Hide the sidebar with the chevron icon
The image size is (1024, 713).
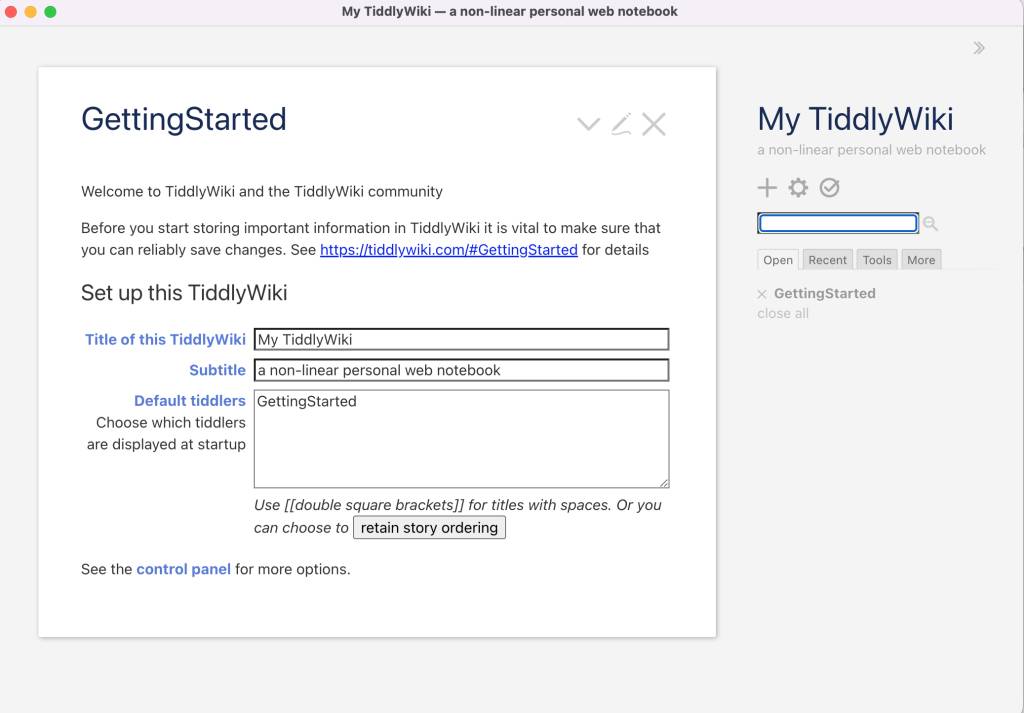[978, 48]
